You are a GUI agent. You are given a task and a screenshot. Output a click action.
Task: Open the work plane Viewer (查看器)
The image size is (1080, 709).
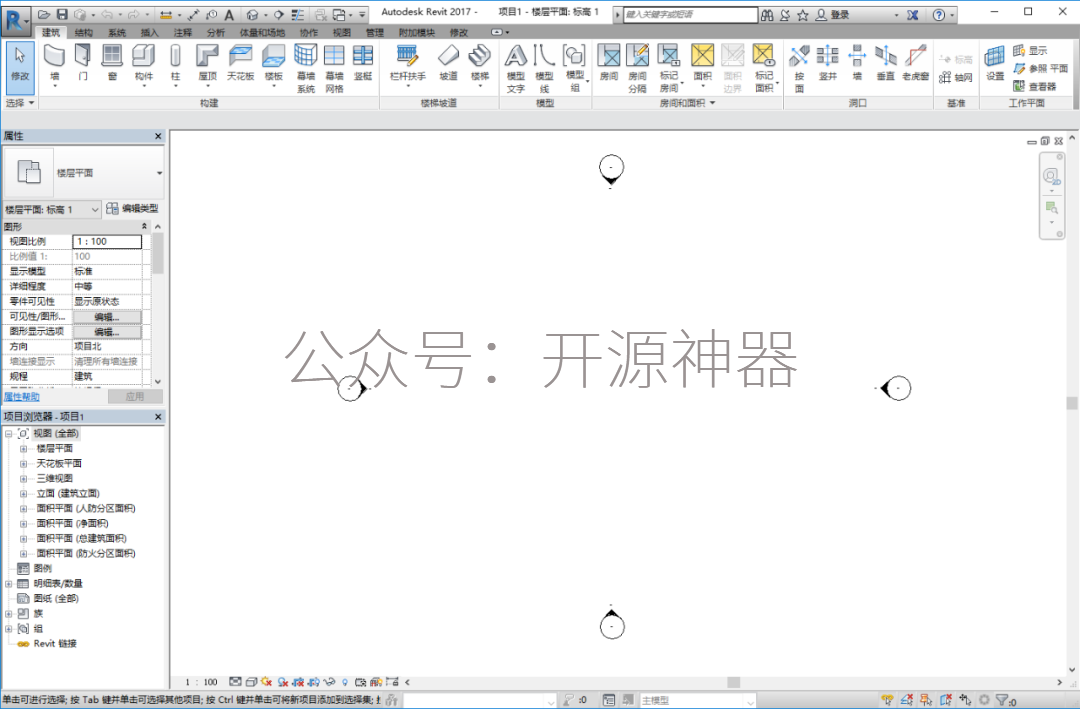click(x=1035, y=86)
